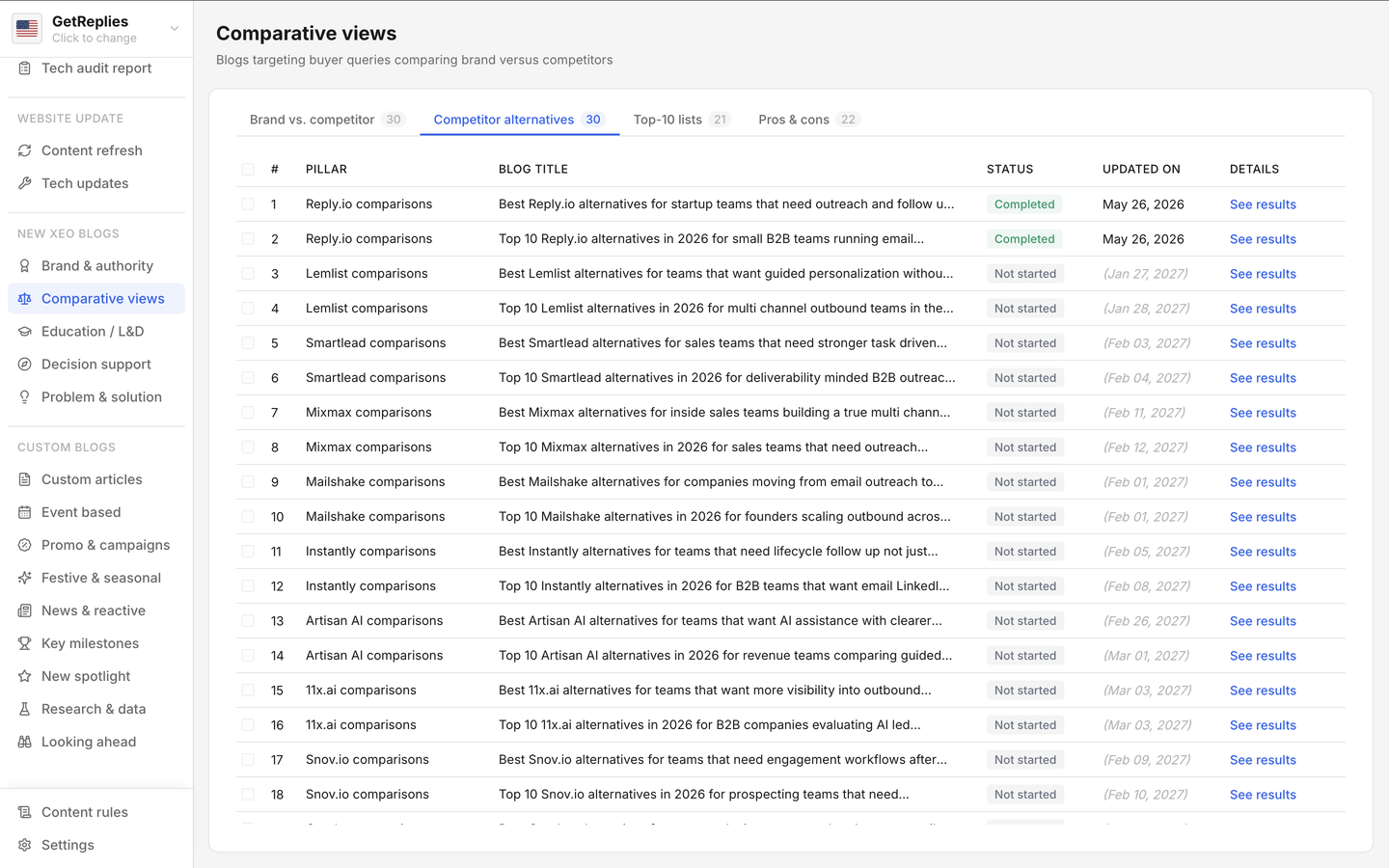This screenshot has height=868, width=1389.
Task: Check the box for row 1
Action: point(248,204)
